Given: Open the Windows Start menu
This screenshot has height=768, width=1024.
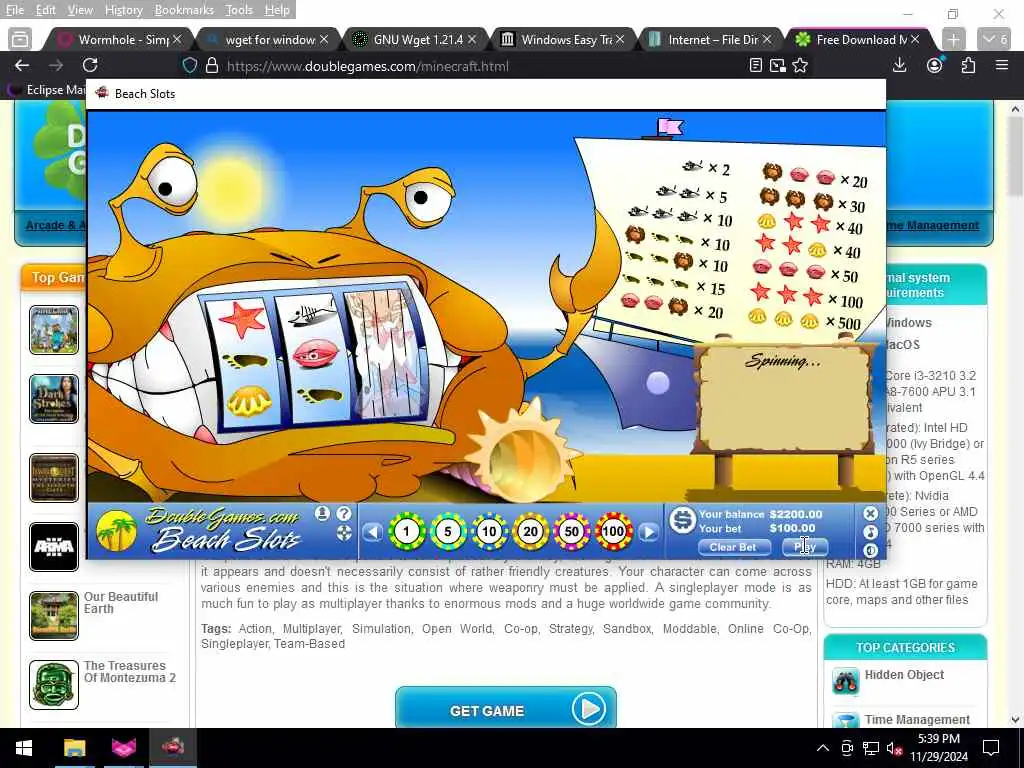Looking at the screenshot, I should (24, 748).
